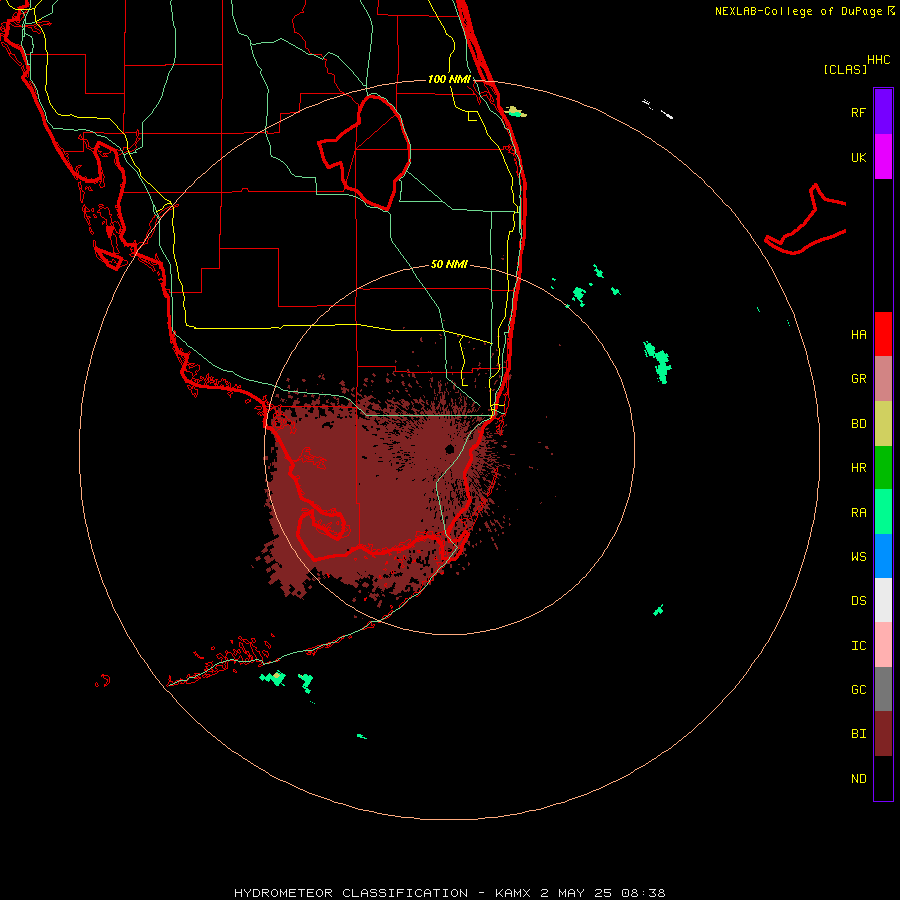This screenshot has width=900, height=900.
Task: Click the yellow BD legend swatch
Action: 883,424
